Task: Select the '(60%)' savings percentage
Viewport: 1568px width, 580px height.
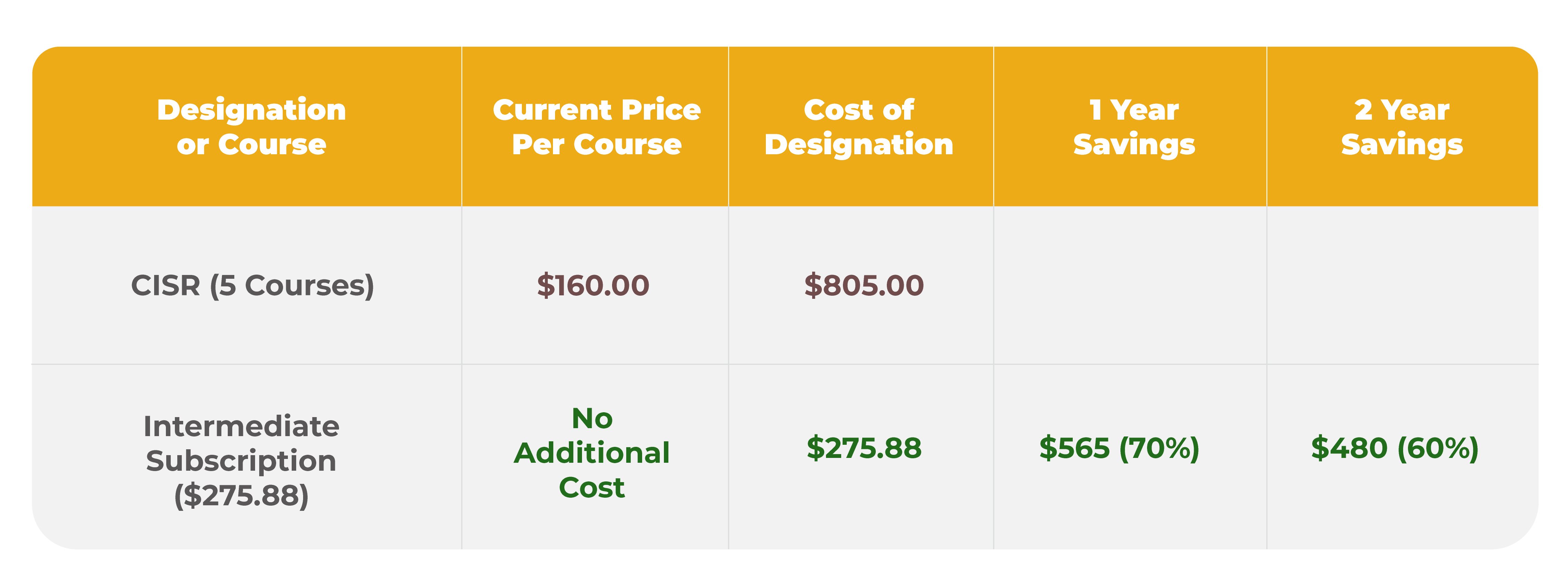Action: point(1437,448)
